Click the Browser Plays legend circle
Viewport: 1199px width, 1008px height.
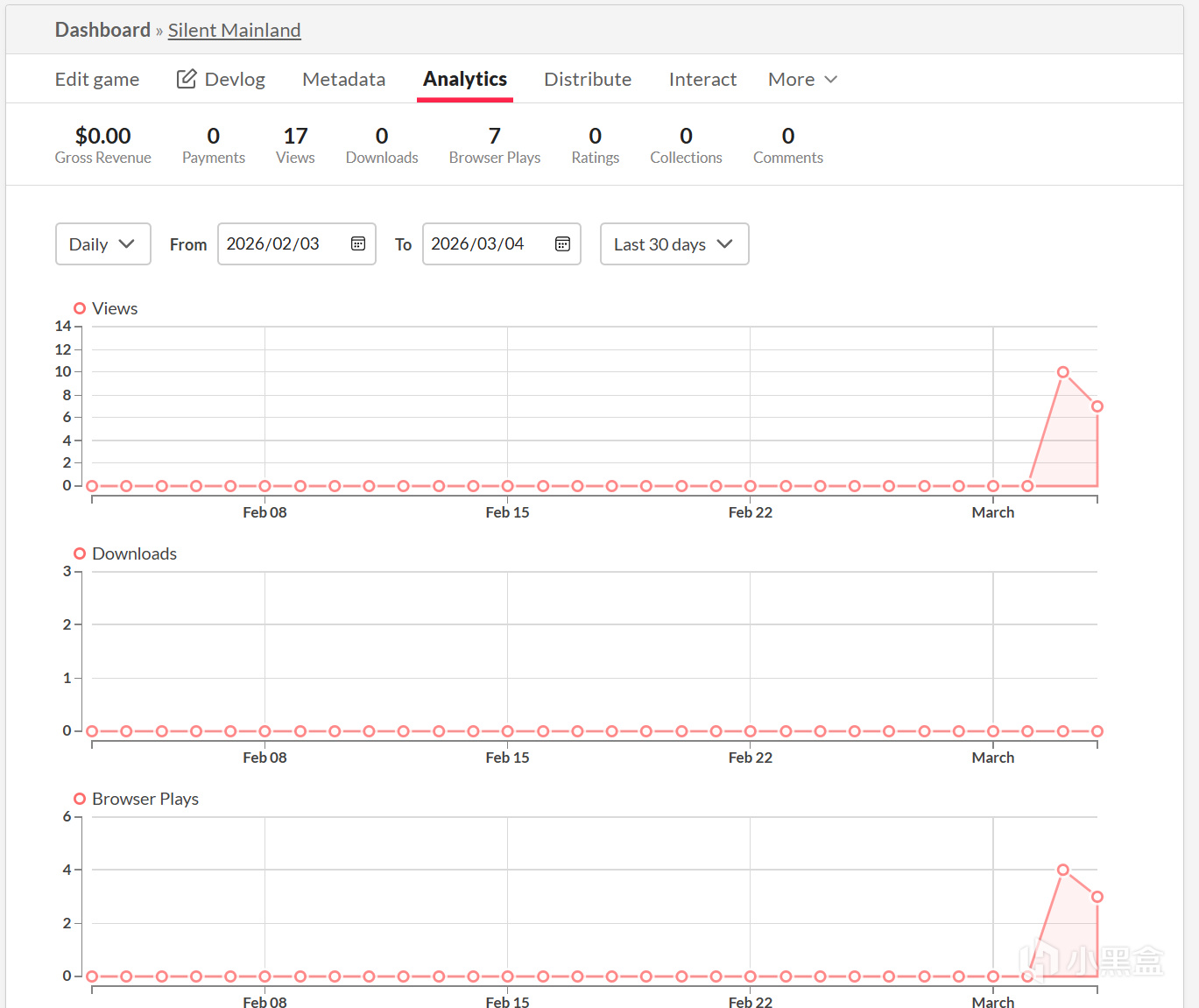click(x=80, y=799)
